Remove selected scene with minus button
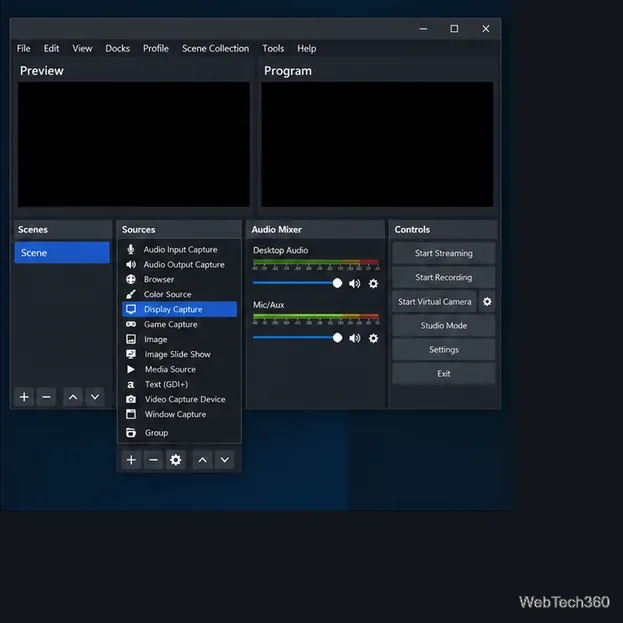Image resolution: width=623 pixels, height=623 pixels. (x=46, y=397)
